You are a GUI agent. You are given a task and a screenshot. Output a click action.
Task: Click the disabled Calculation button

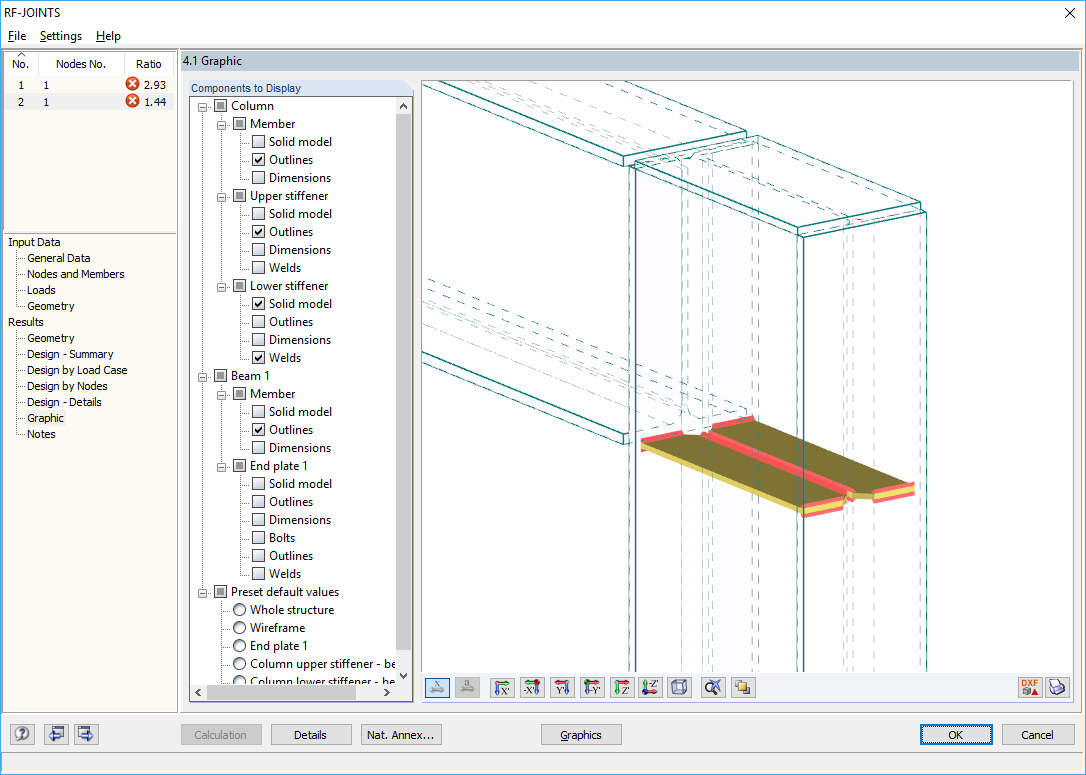(x=220, y=735)
